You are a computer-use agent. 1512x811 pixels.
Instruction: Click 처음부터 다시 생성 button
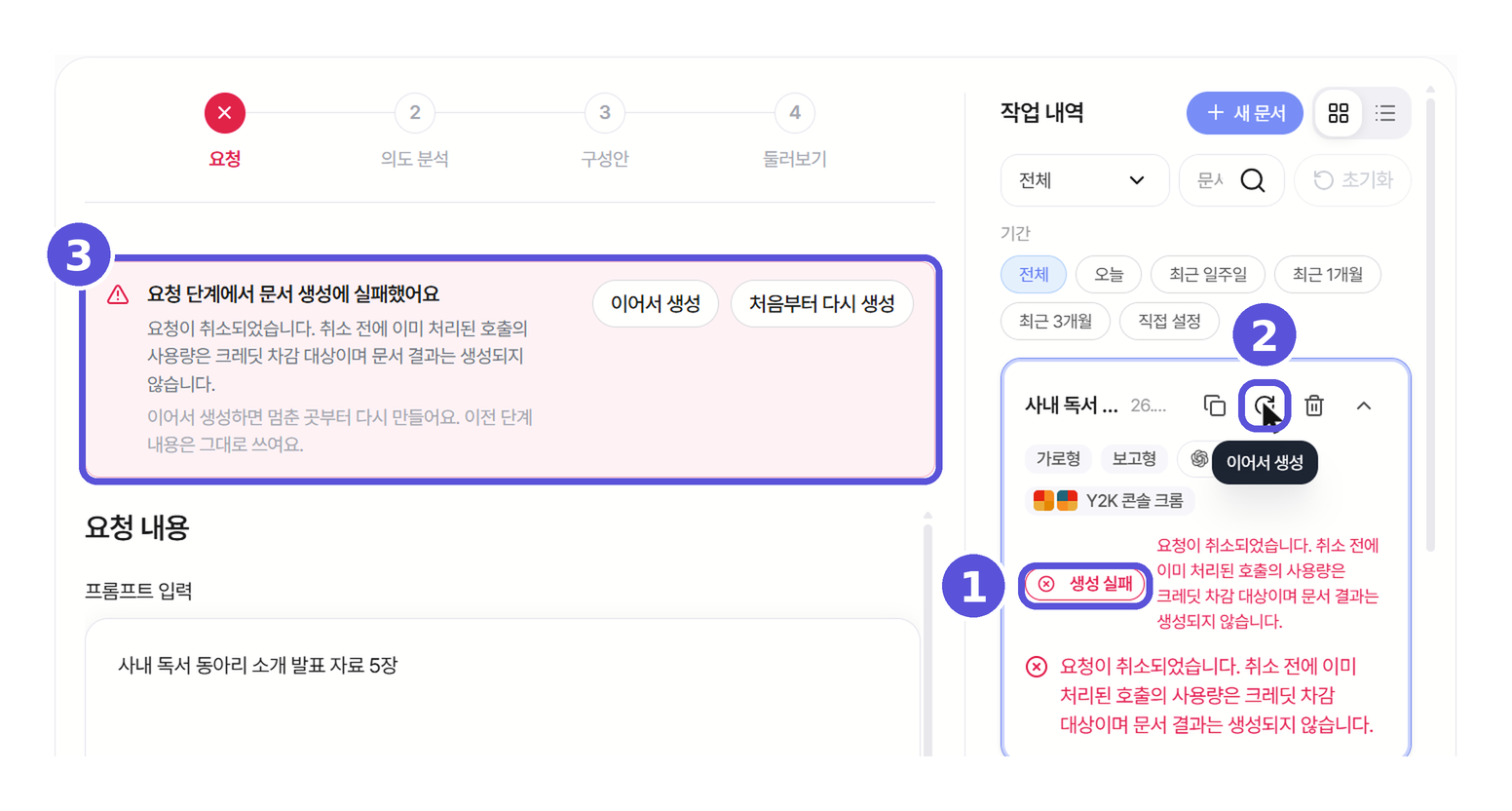[821, 304]
